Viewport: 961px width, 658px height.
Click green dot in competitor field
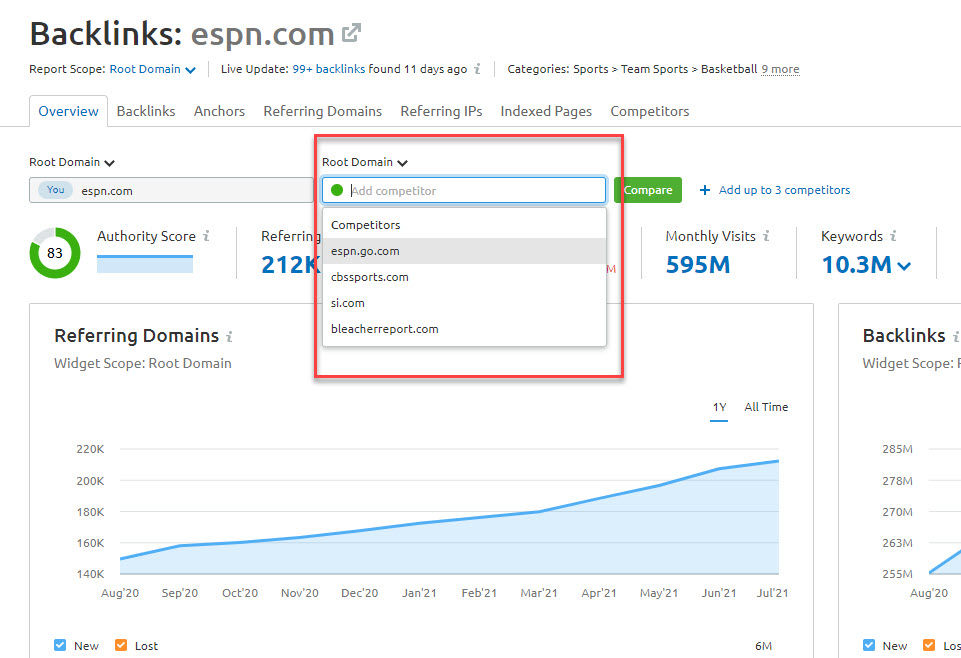(x=336, y=190)
